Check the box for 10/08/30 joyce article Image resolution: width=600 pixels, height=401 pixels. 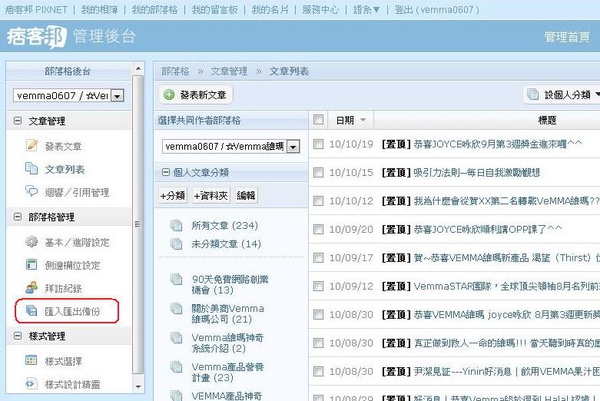(x=318, y=315)
